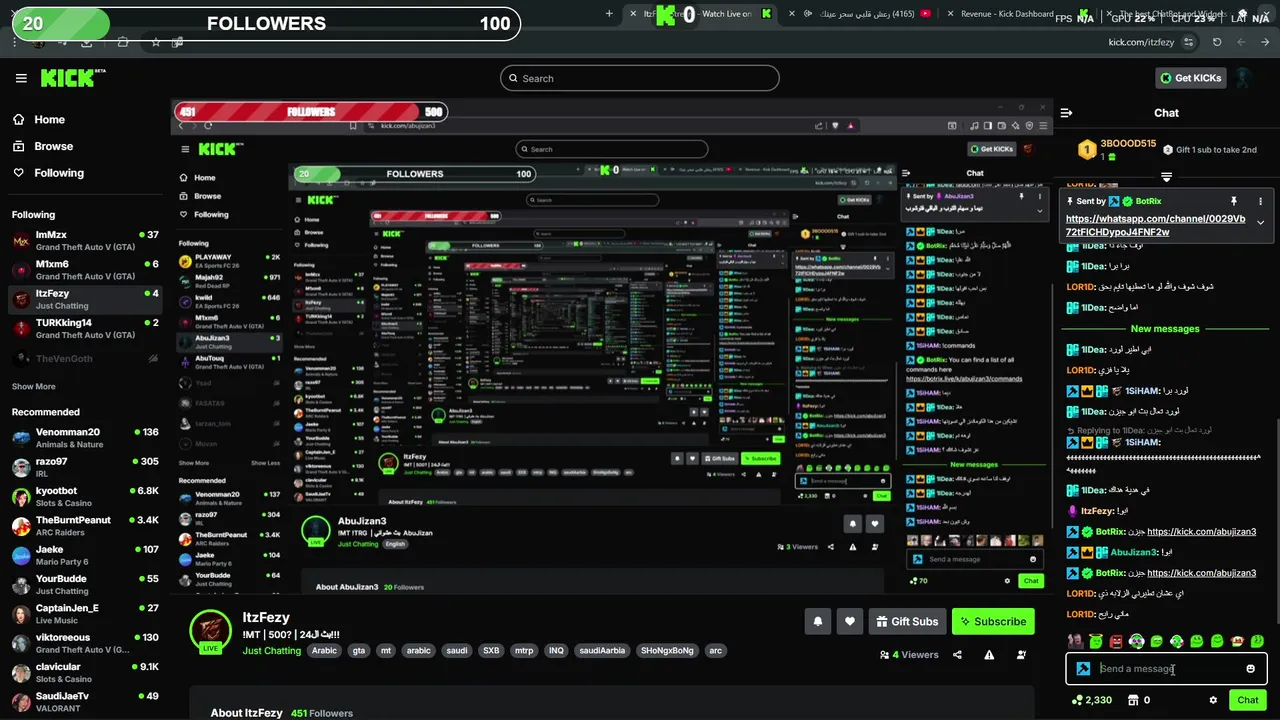Open ImMzx channel in Following list

click(85, 241)
